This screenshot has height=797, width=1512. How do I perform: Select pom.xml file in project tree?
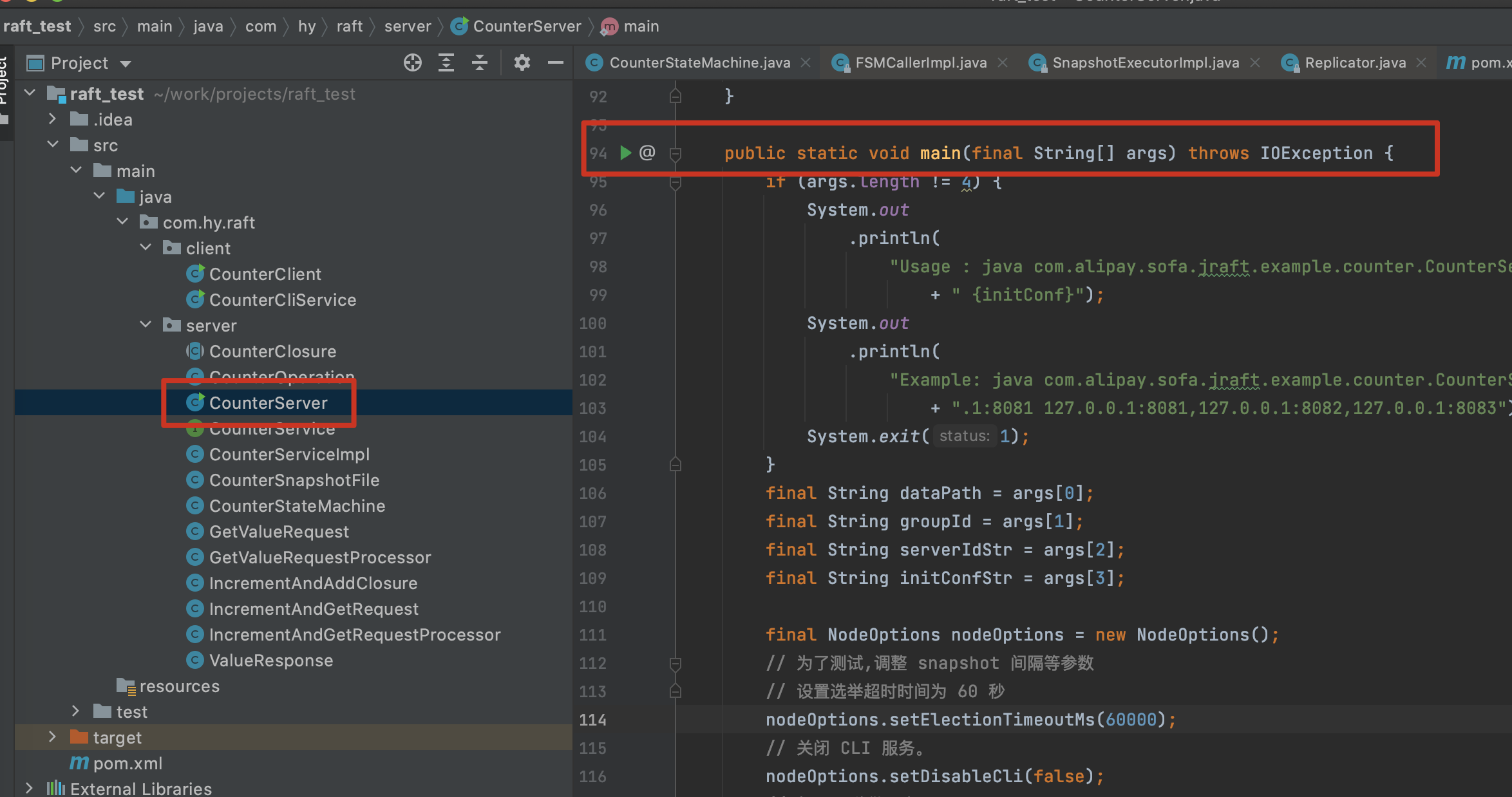point(128,764)
